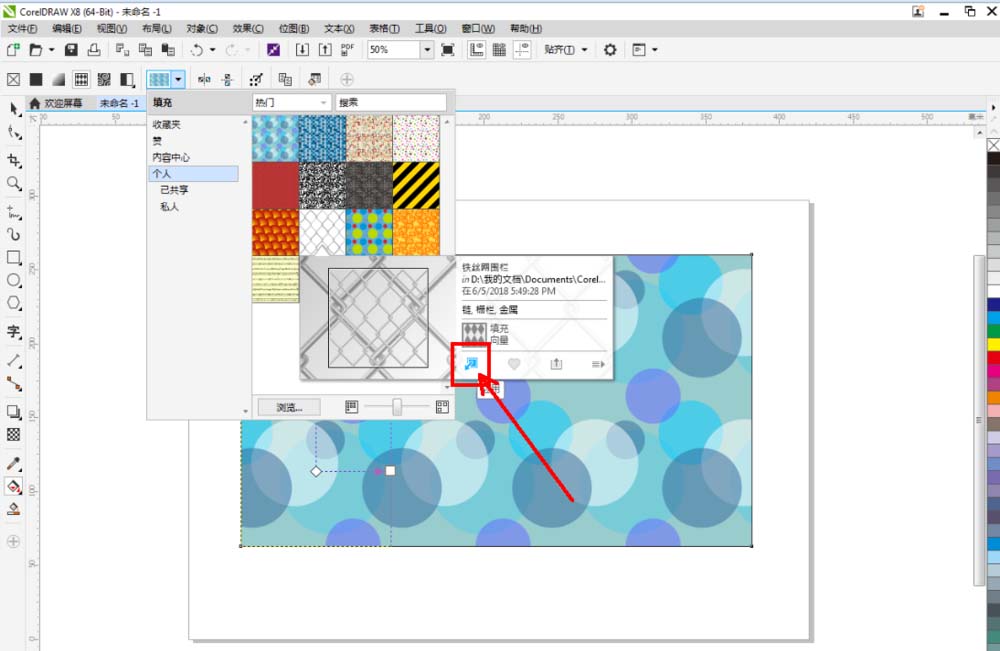Switch to the 欢迎屏幕 tab
Screen dimensions: 1000x651
click(x=62, y=103)
